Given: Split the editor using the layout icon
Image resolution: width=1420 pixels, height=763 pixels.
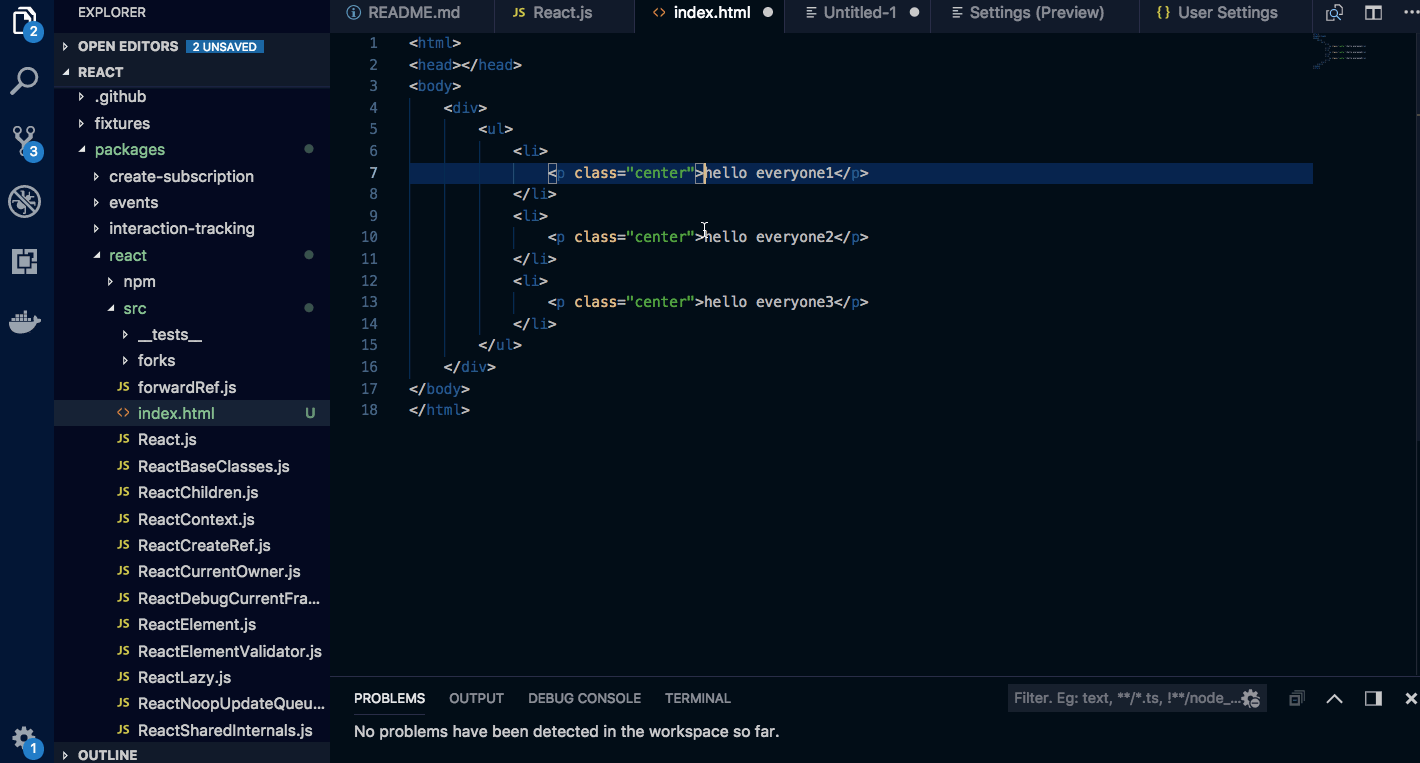Looking at the screenshot, I should coord(1372,13).
